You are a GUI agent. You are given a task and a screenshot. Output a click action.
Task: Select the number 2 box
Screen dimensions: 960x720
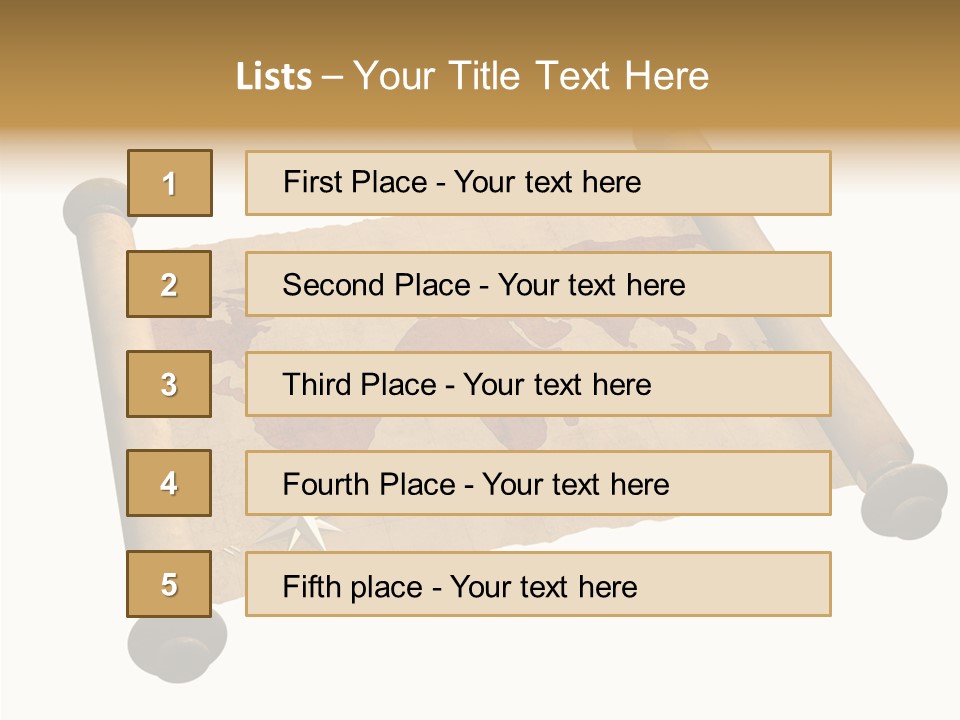[169, 284]
